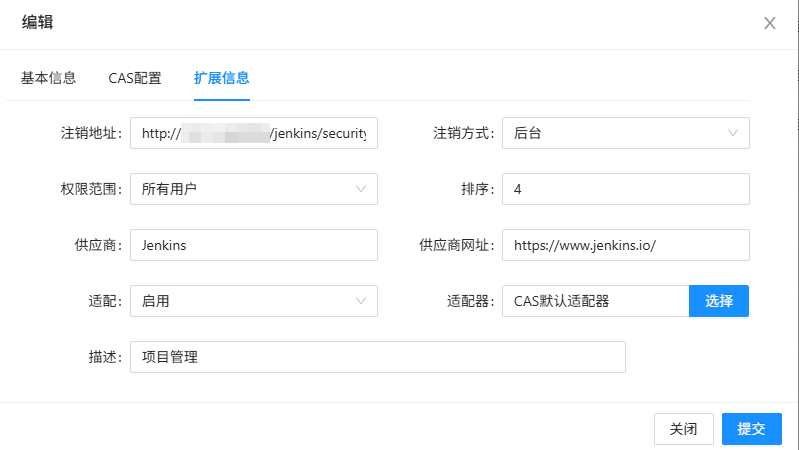Focus the 注销地址 URL input field

tap(254, 133)
